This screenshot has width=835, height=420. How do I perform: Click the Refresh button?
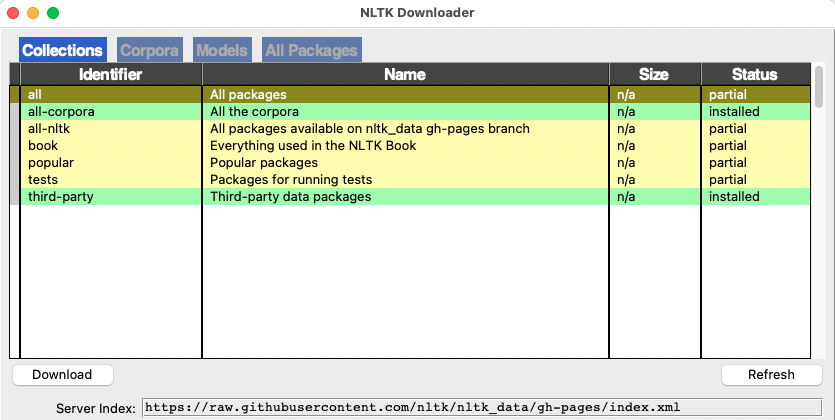(771, 375)
